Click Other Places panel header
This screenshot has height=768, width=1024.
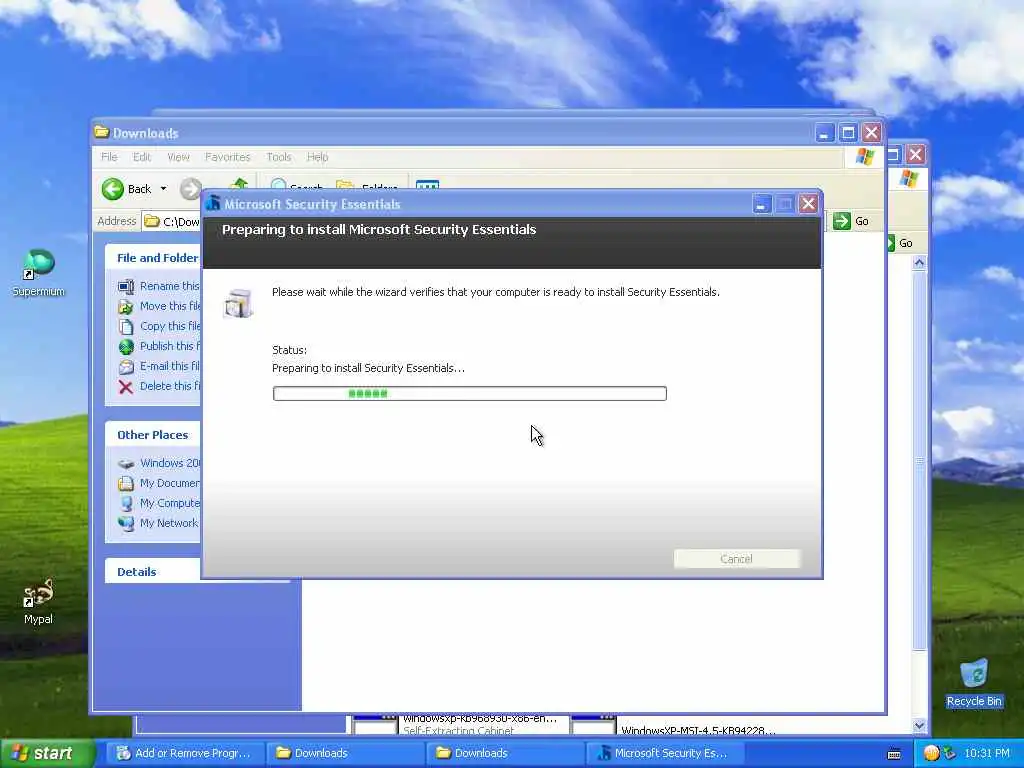tap(152, 435)
